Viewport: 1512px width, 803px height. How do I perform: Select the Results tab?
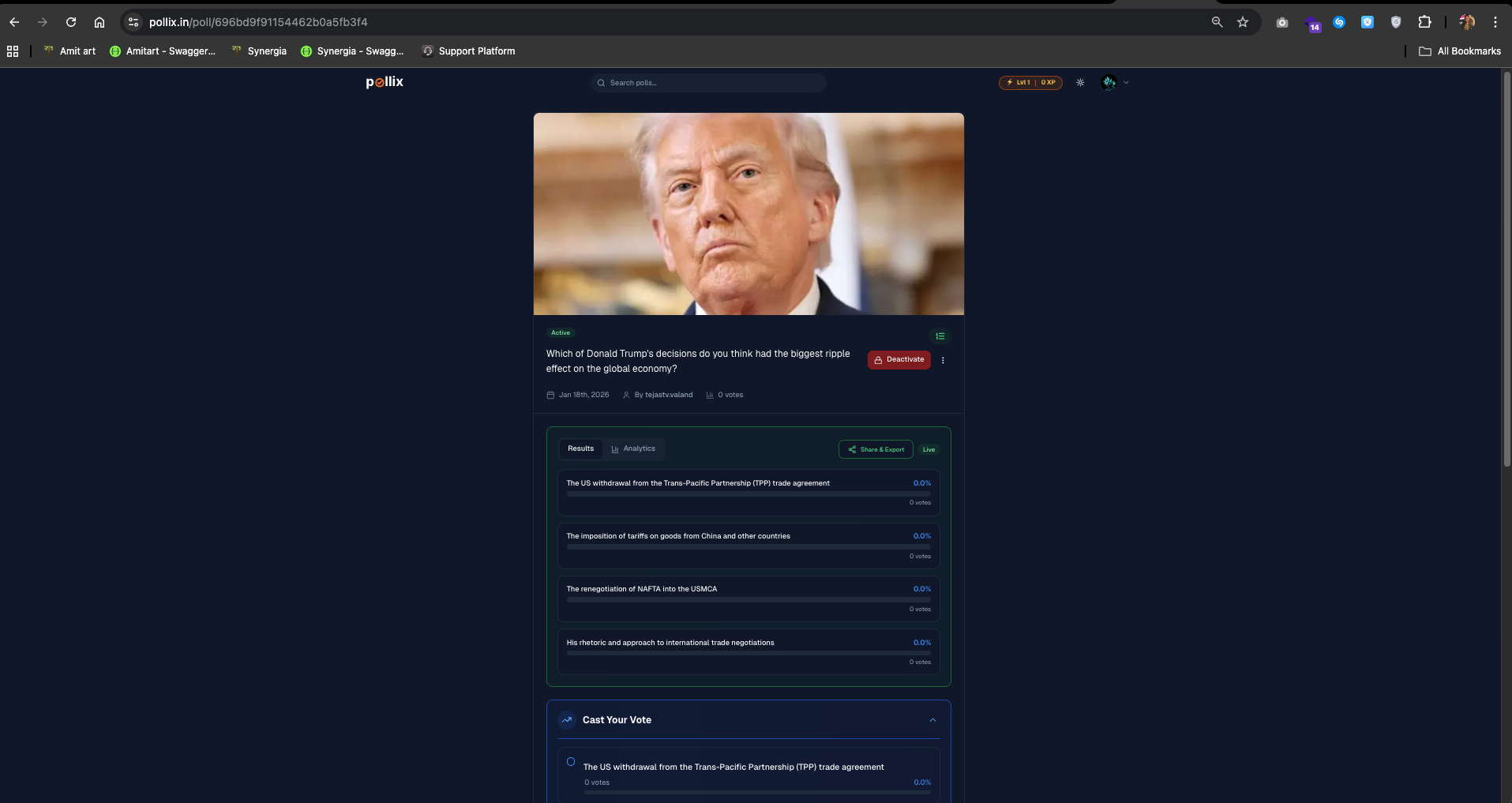tap(580, 448)
